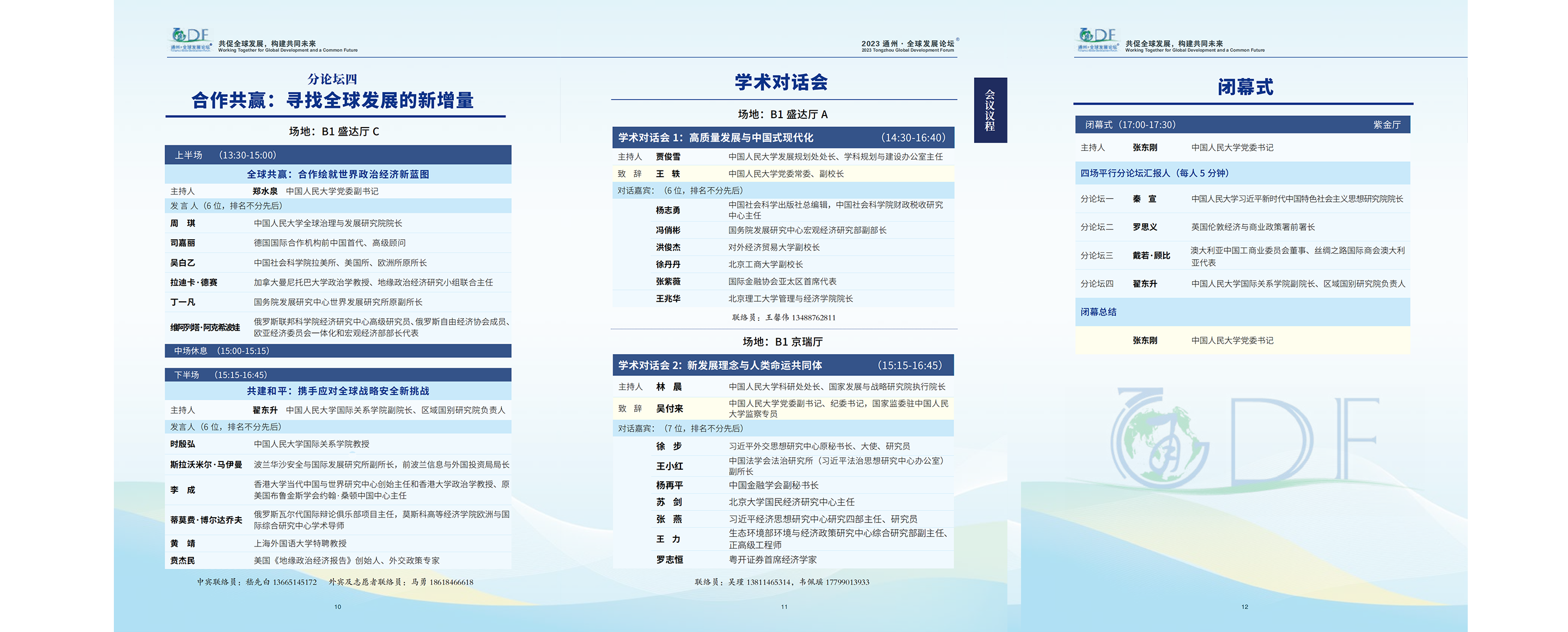Click guest name 王小红
The image size is (1568, 632).
click(x=670, y=466)
